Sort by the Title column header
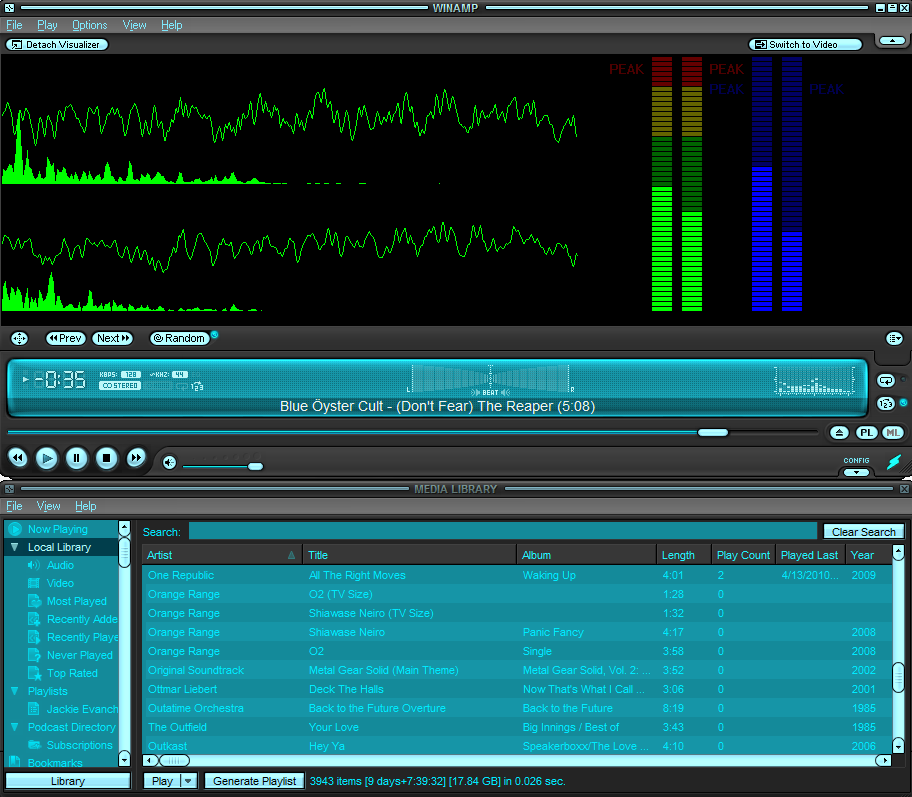The width and height of the screenshot is (912, 797). tap(409, 555)
